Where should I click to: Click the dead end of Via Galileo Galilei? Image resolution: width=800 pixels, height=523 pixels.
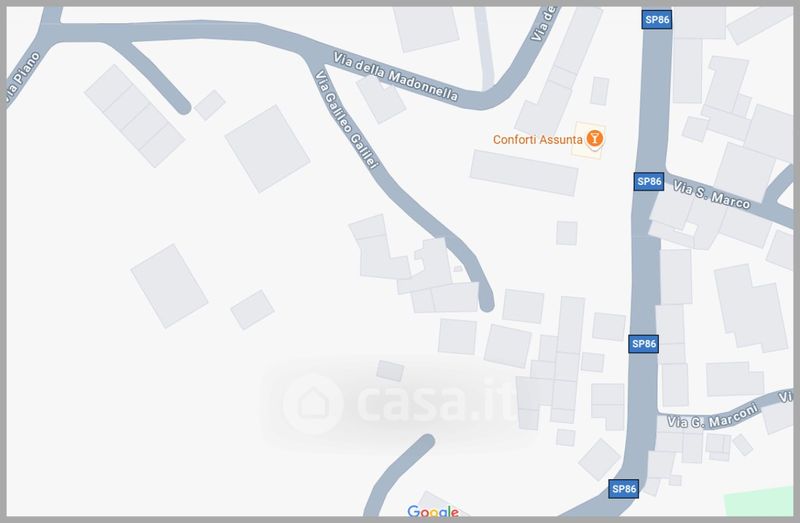click(486, 303)
